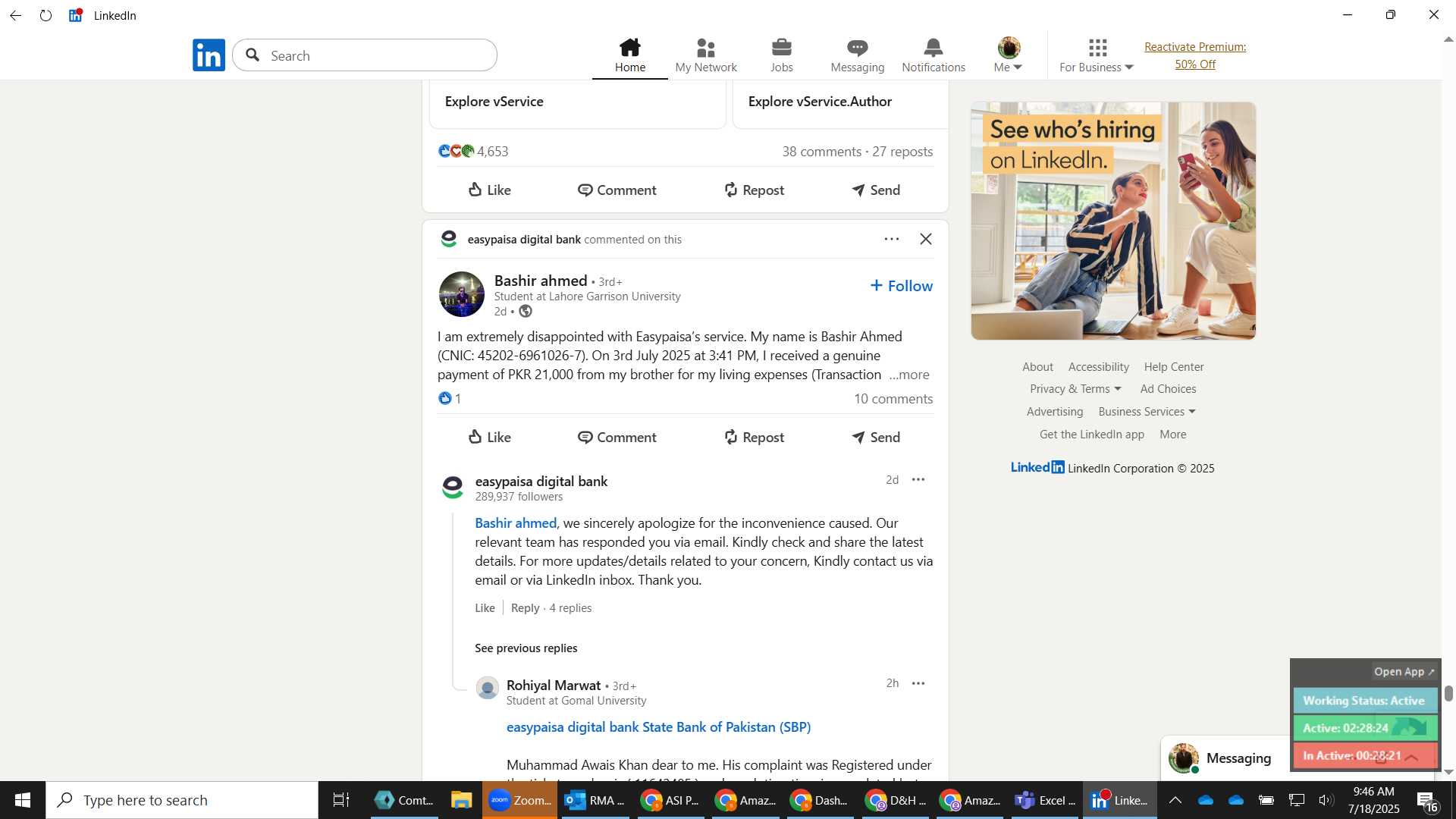Open options menu for Bashir ahmed post
The height and width of the screenshot is (819, 1456).
(892, 239)
